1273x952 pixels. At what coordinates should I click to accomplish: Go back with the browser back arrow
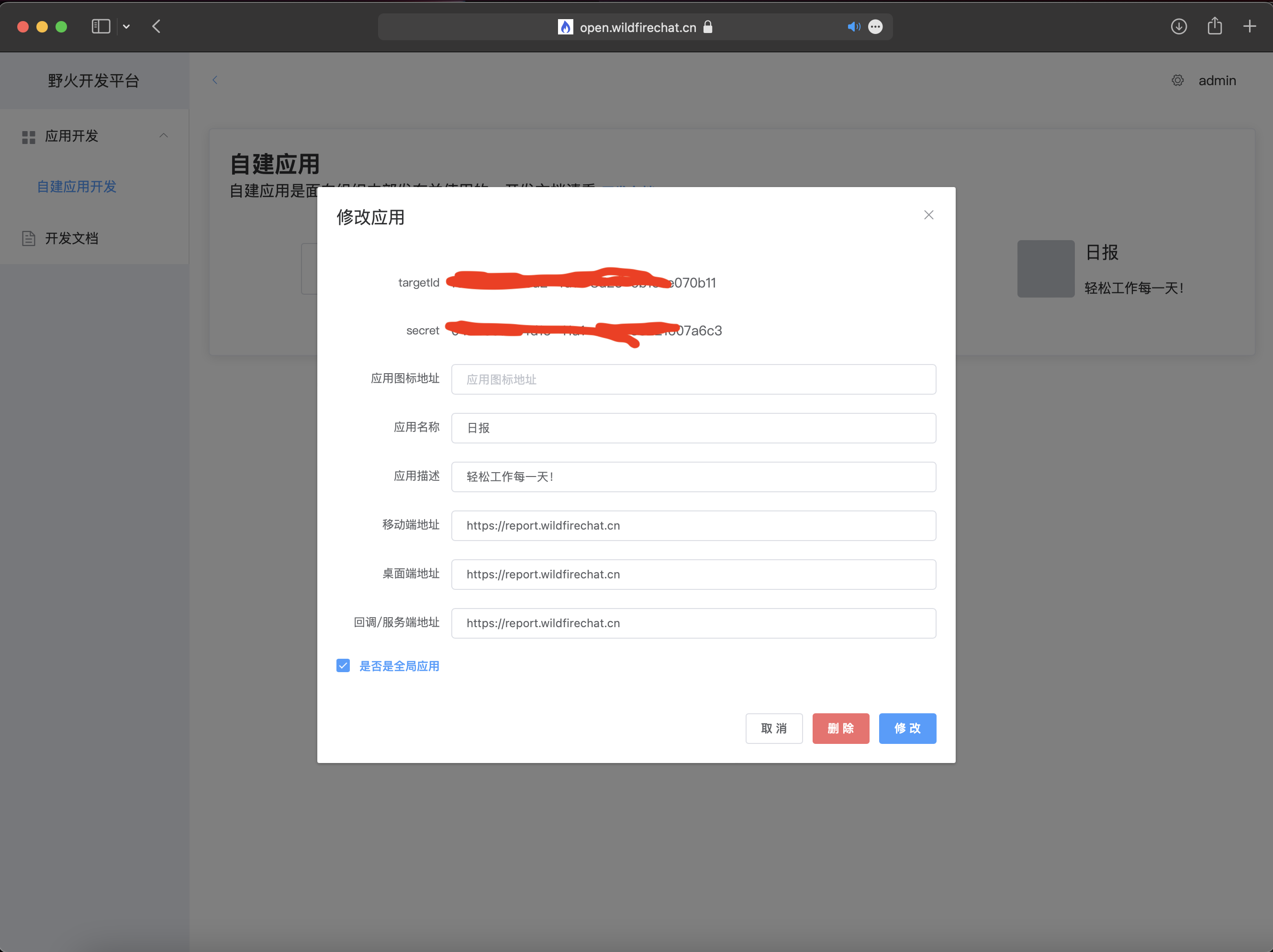(x=156, y=26)
